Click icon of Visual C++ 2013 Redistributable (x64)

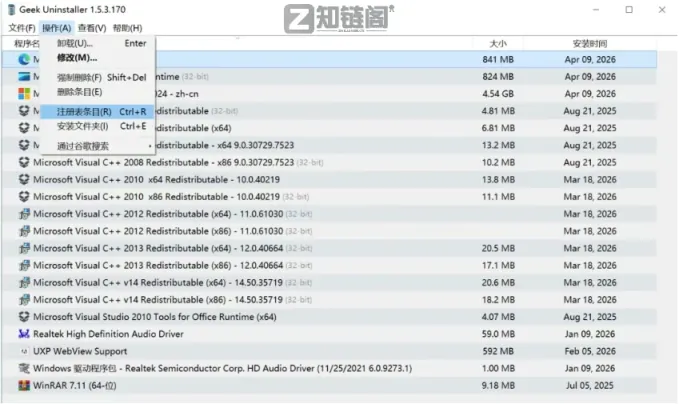24,248
